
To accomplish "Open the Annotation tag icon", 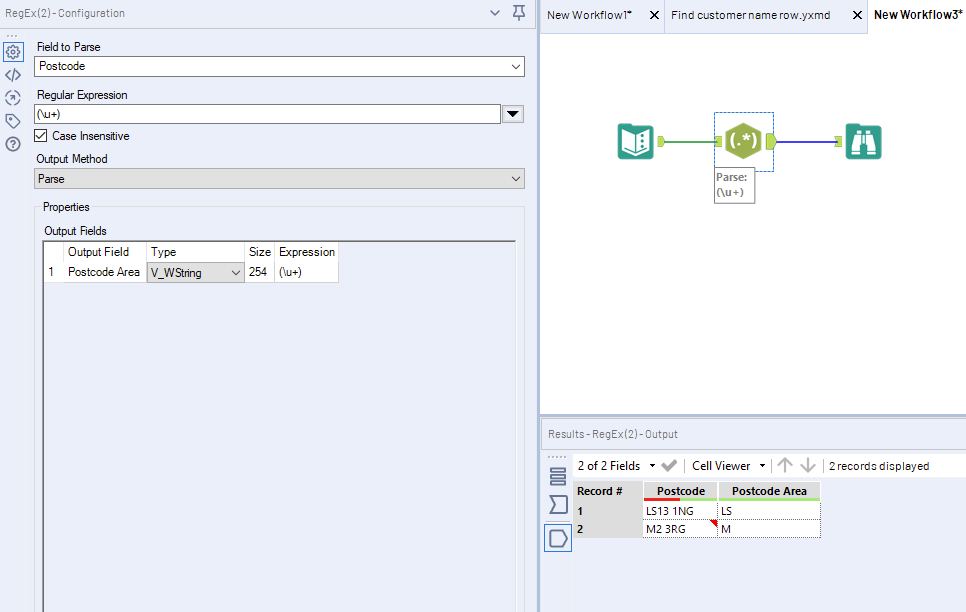I will tap(13, 121).
